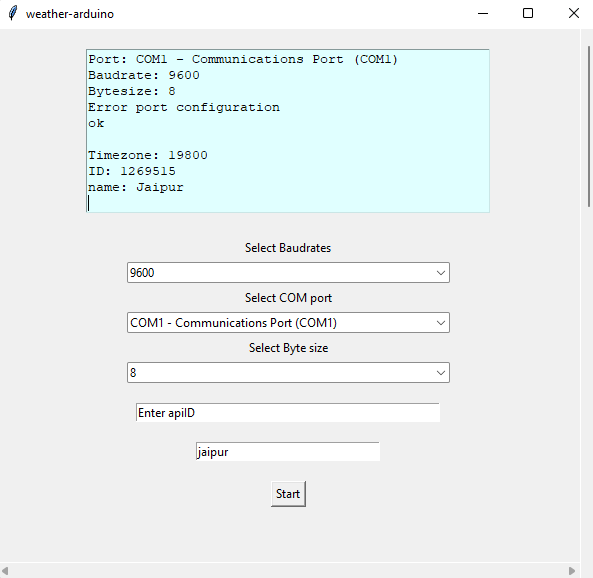Screen dimensions: 593x578
Task: Click the Select Byte size label
Action: point(288,348)
